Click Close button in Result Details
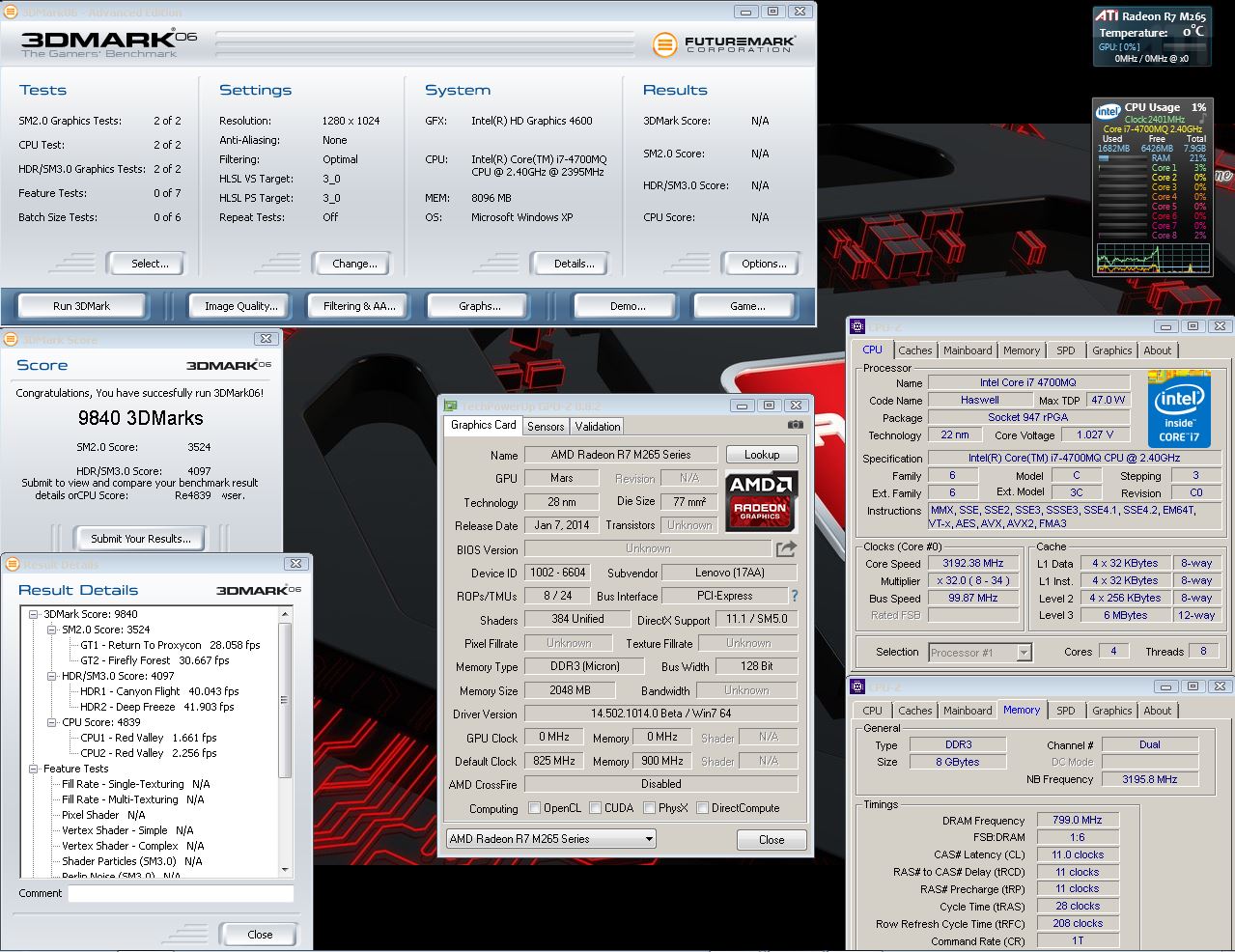This screenshot has height=952, width=1235. [x=260, y=935]
